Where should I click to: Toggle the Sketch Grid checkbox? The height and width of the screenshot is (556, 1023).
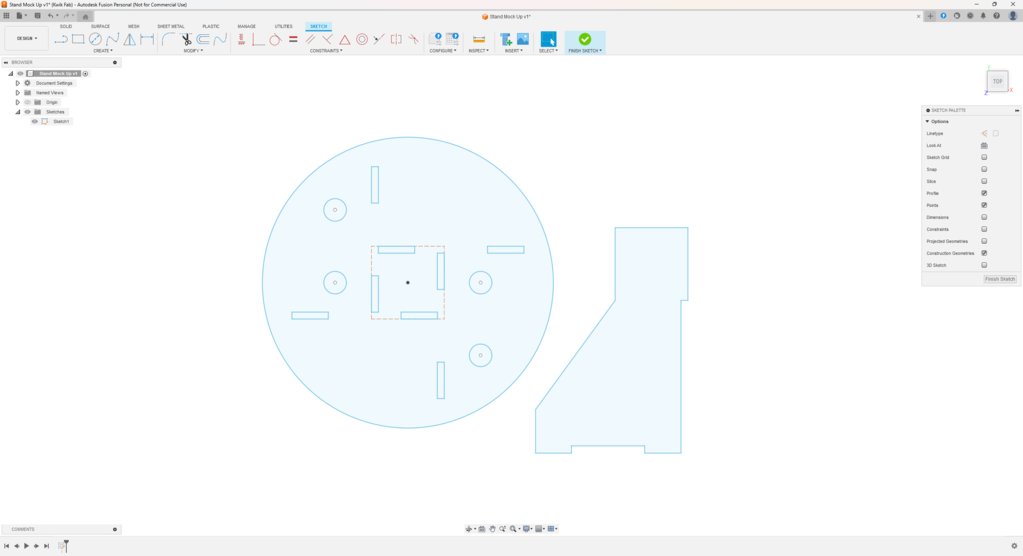click(x=984, y=157)
